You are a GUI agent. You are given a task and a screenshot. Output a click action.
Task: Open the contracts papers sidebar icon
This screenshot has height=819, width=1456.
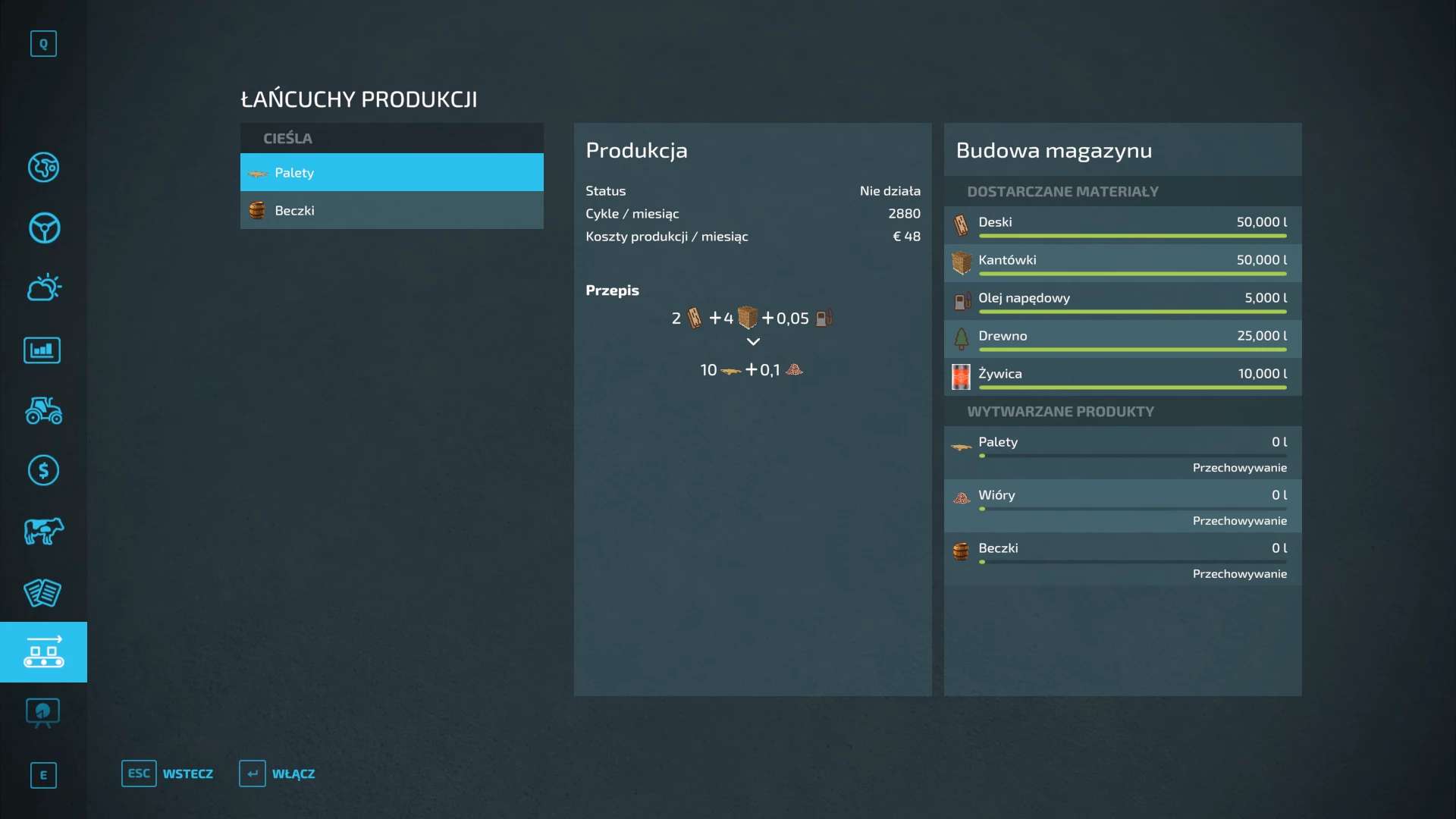coord(42,592)
